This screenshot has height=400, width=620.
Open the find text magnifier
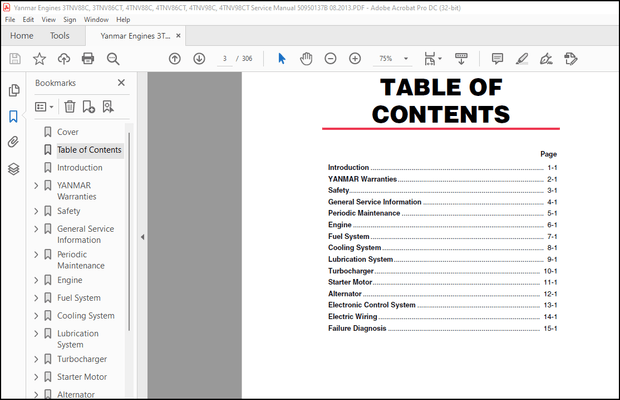point(113,59)
